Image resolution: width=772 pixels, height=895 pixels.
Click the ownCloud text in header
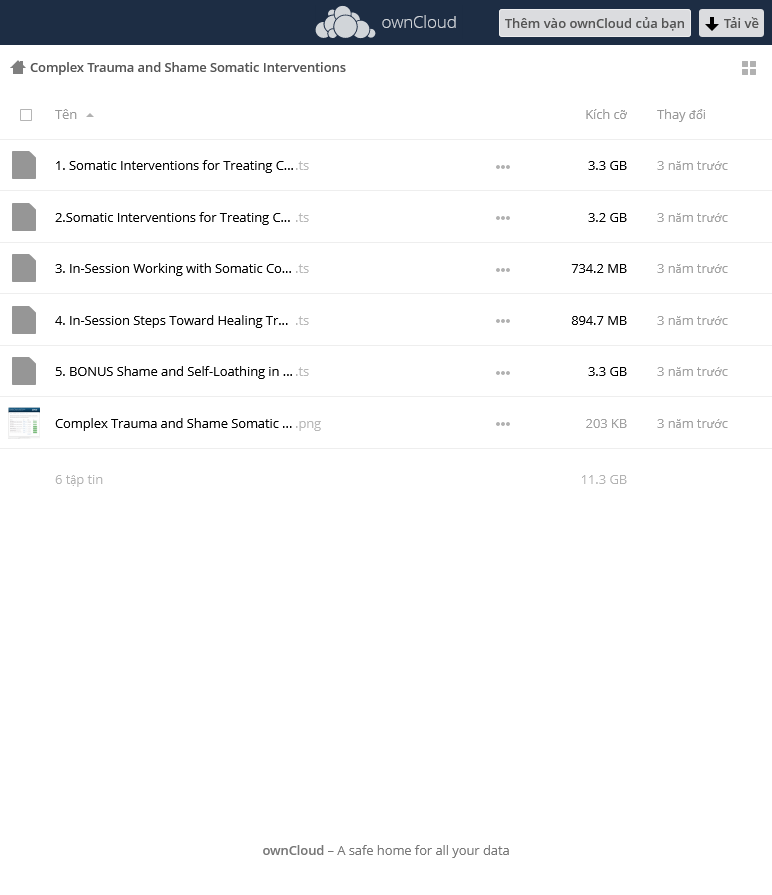pos(419,22)
